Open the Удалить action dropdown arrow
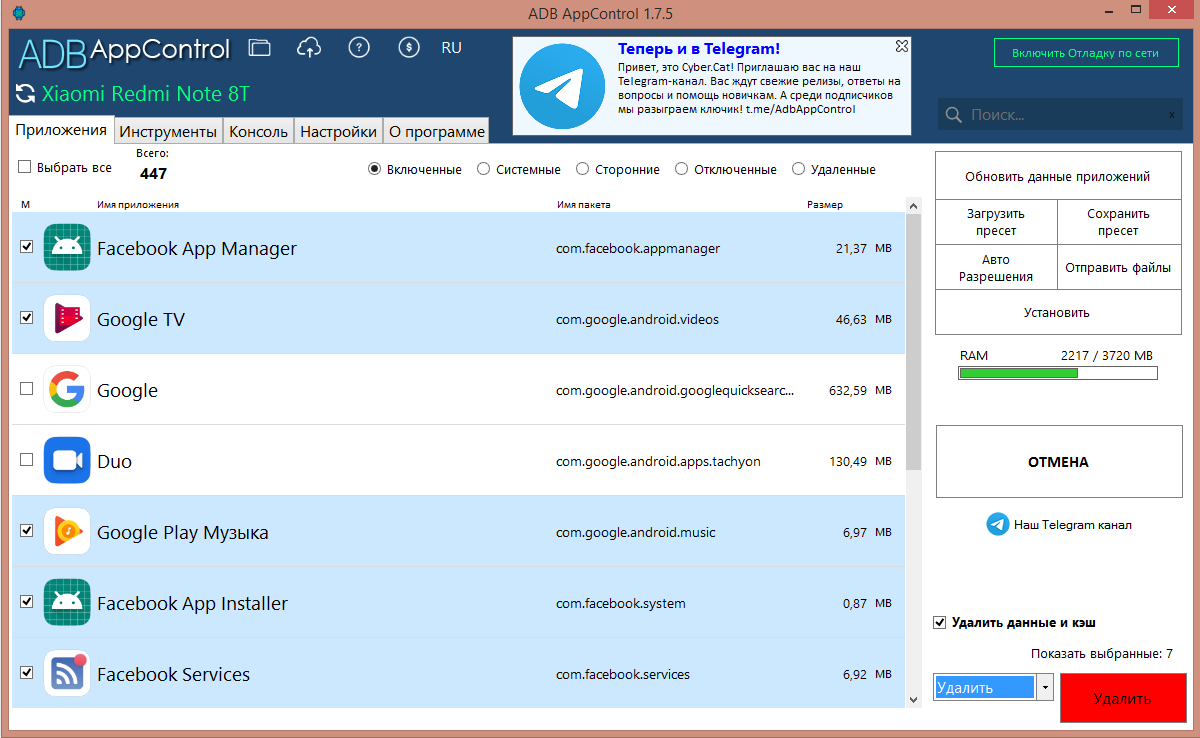The width and height of the screenshot is (1200, 738). coord(1045,687)
